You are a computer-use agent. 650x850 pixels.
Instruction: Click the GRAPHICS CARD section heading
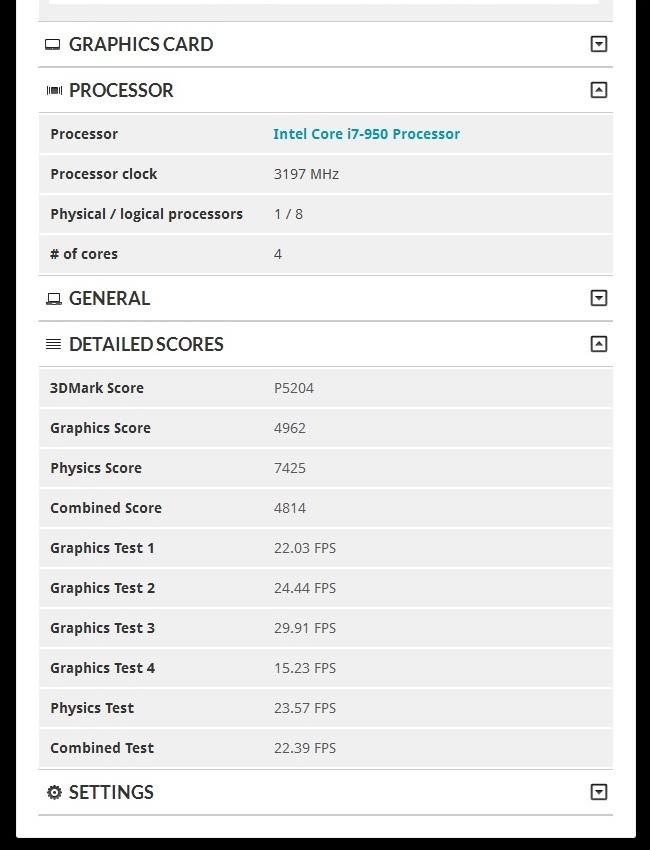coord(141,44)
